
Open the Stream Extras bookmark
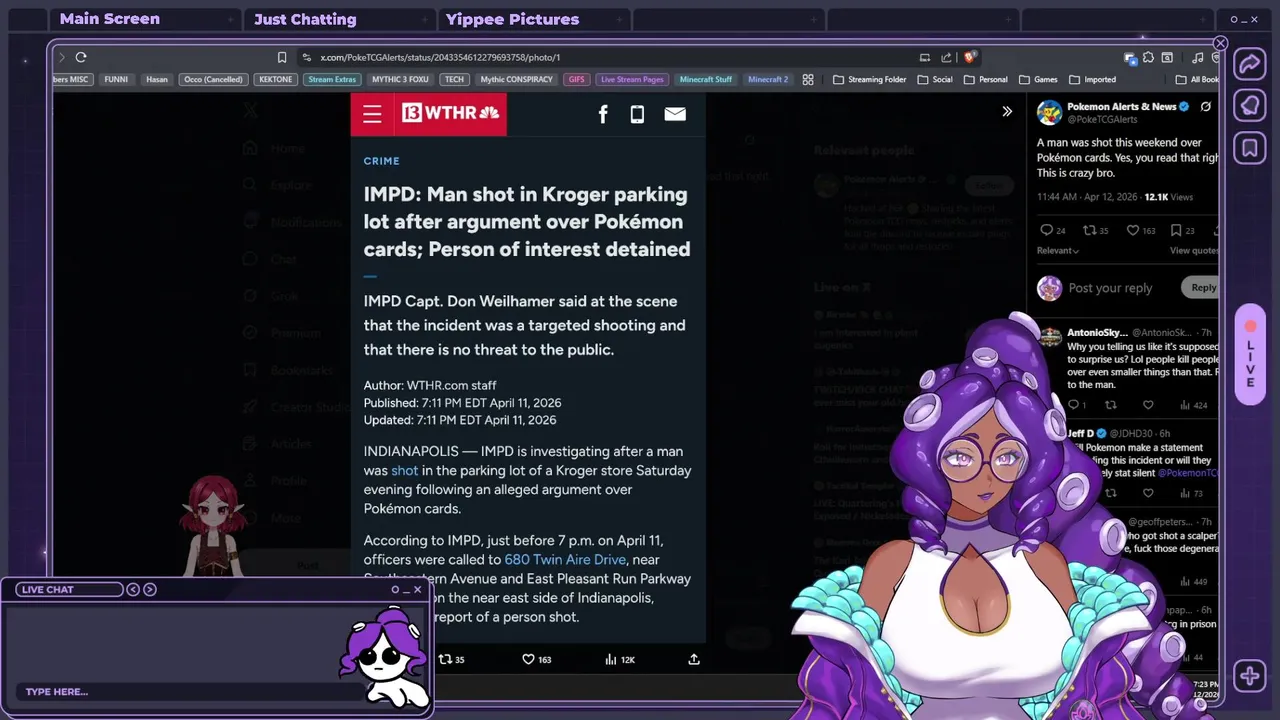click(332, 79)
